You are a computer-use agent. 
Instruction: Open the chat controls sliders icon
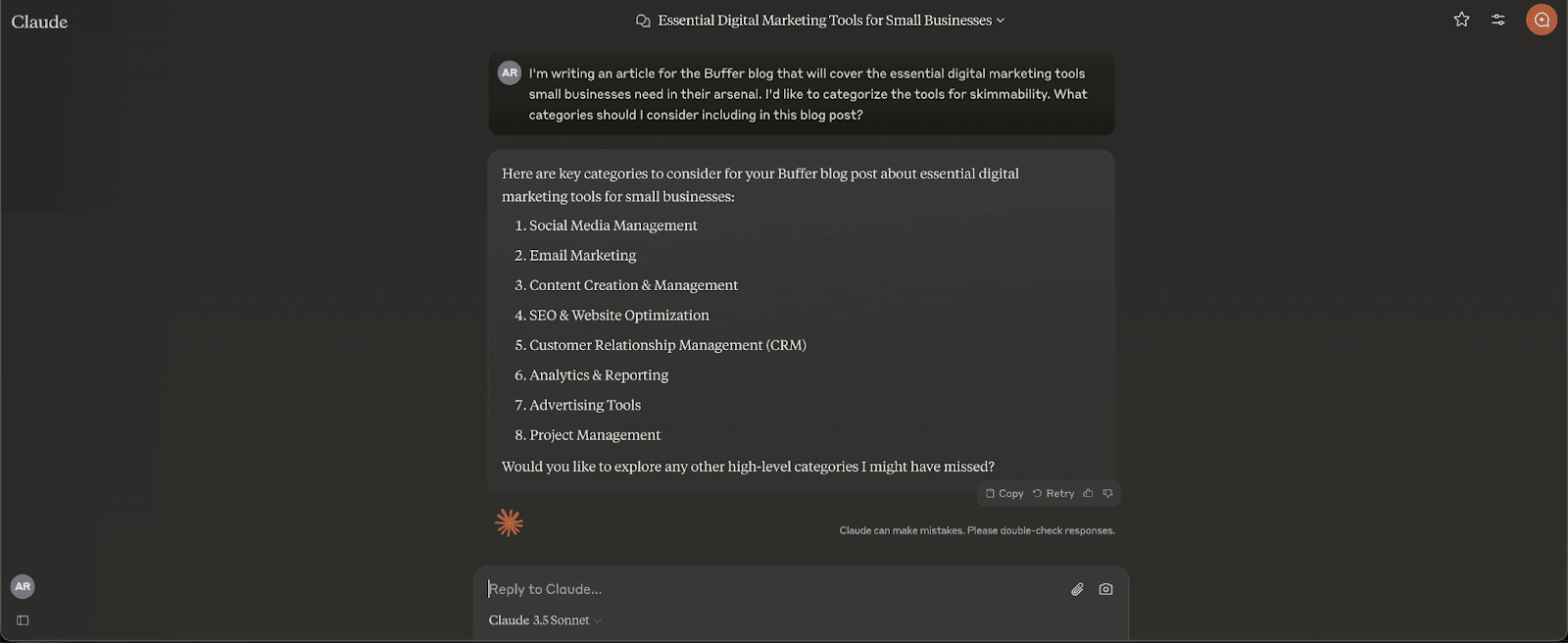pyautogui.click(x=1498, y=20)
